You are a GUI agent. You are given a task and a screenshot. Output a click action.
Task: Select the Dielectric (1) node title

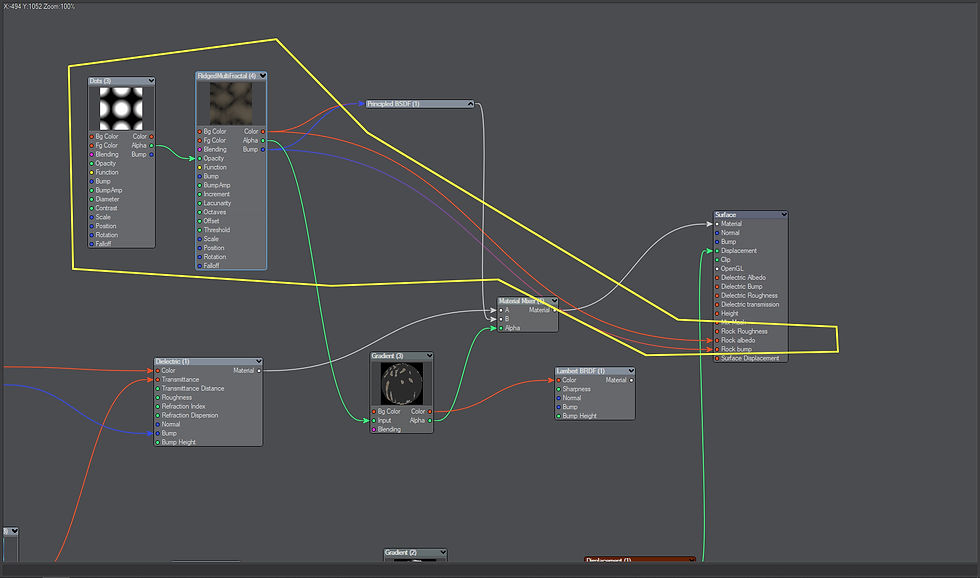[x=172, y=361]
